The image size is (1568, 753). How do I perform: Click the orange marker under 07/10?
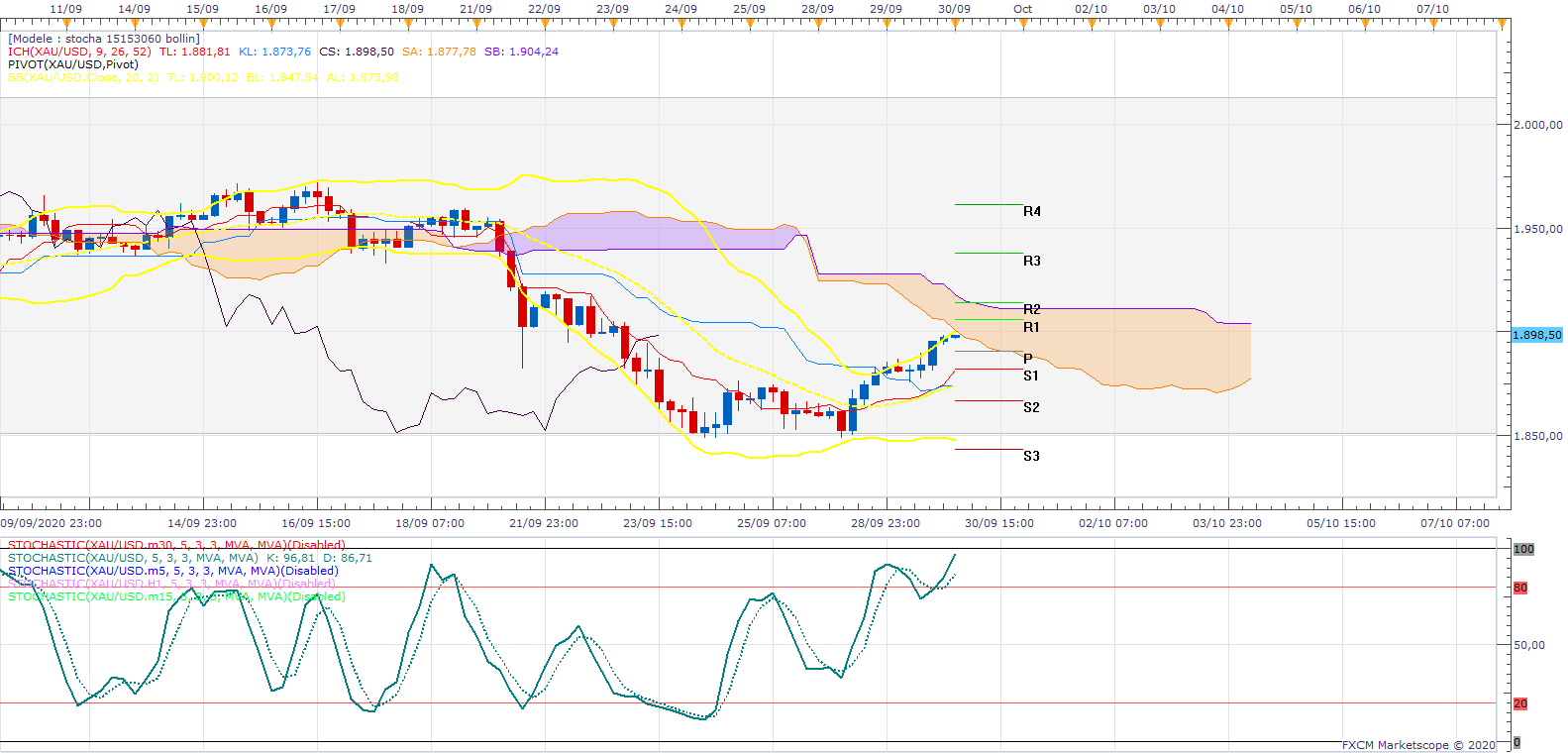[x=1432, y=24]
